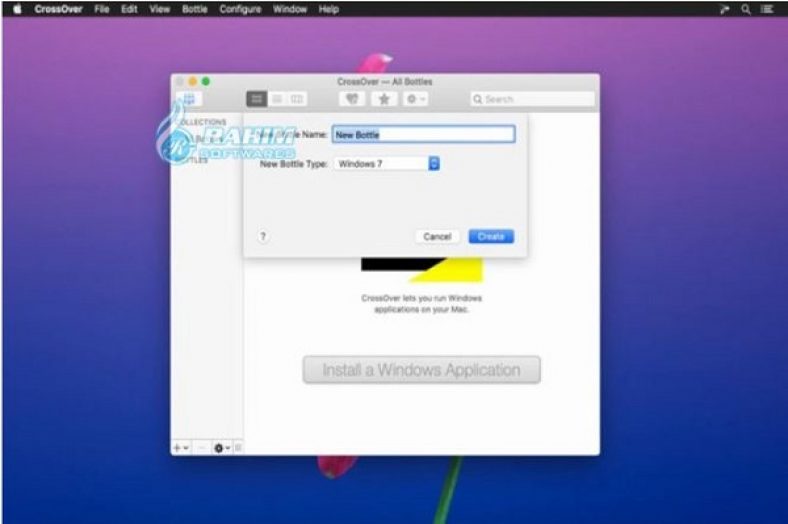This screenshot has height=524, width=788.
Task: Click the flag status icon in menu bar
Action: coord(724,9)
